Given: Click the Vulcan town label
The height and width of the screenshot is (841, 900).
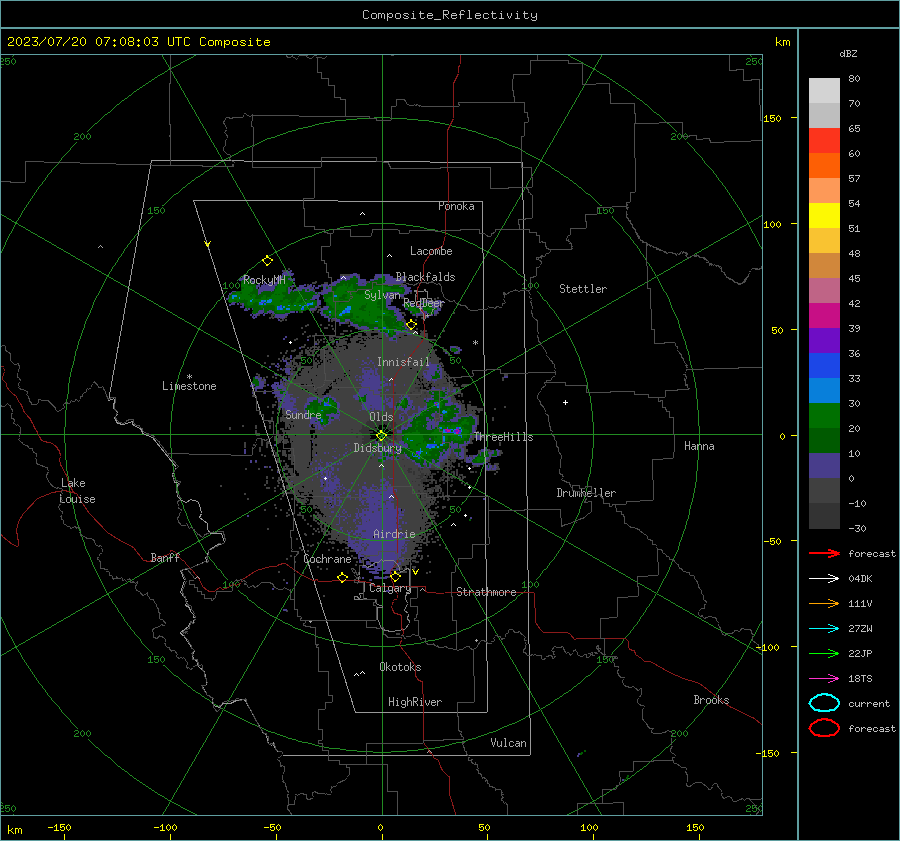Looking at the screenshot, I should (x=509, y=743).
